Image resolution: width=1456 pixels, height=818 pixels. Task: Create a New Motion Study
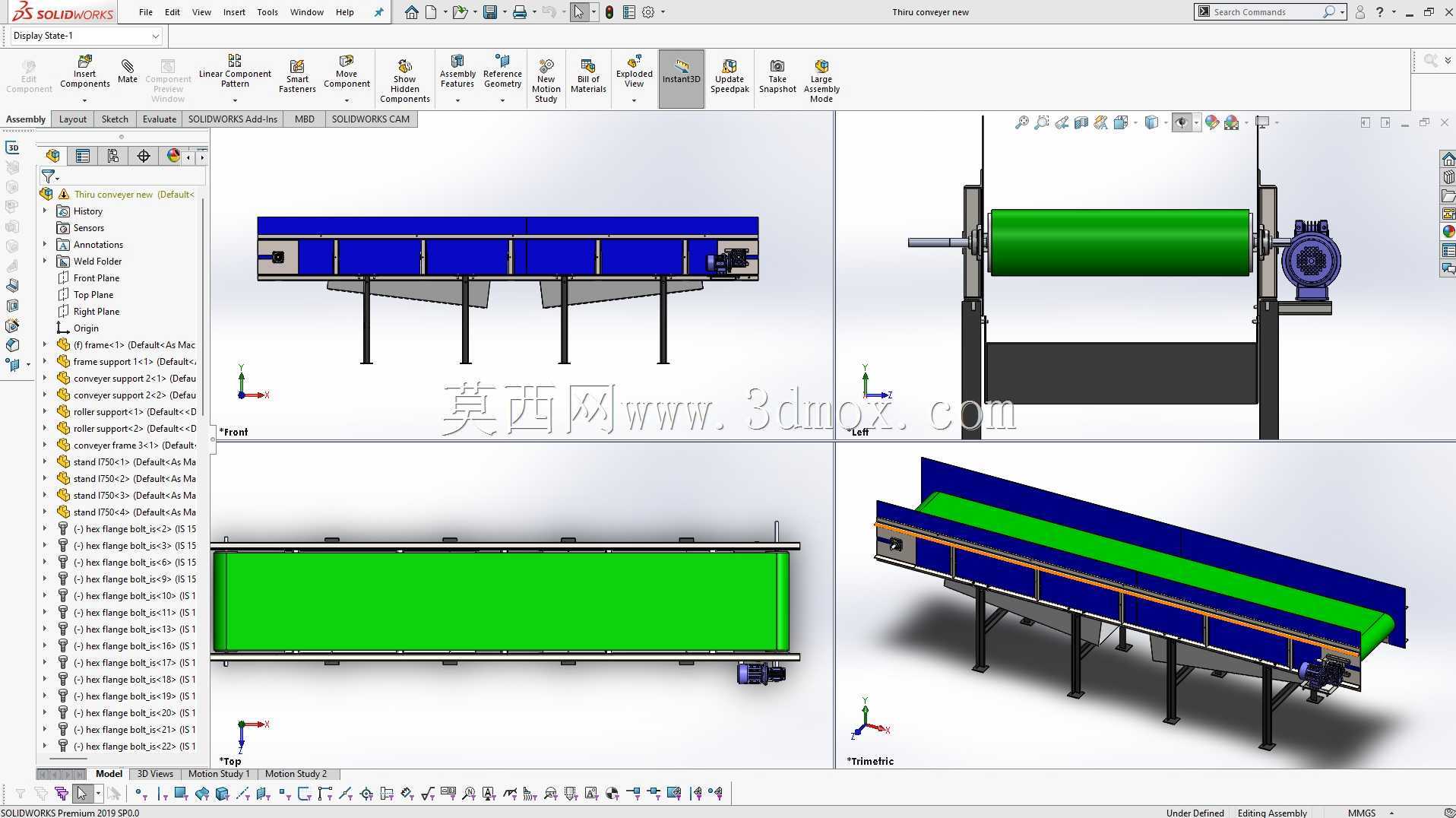coord(546,81)
